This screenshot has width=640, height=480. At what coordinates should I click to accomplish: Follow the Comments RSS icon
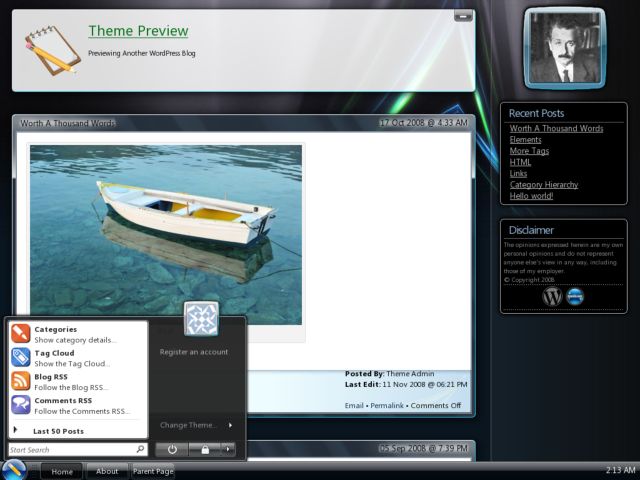point(21,404)
